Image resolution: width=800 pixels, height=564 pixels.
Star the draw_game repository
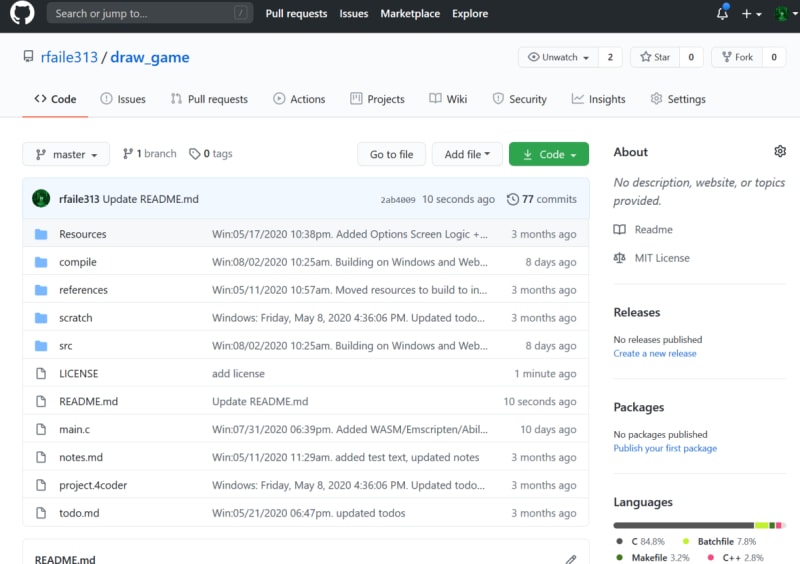tap(656, 57)
